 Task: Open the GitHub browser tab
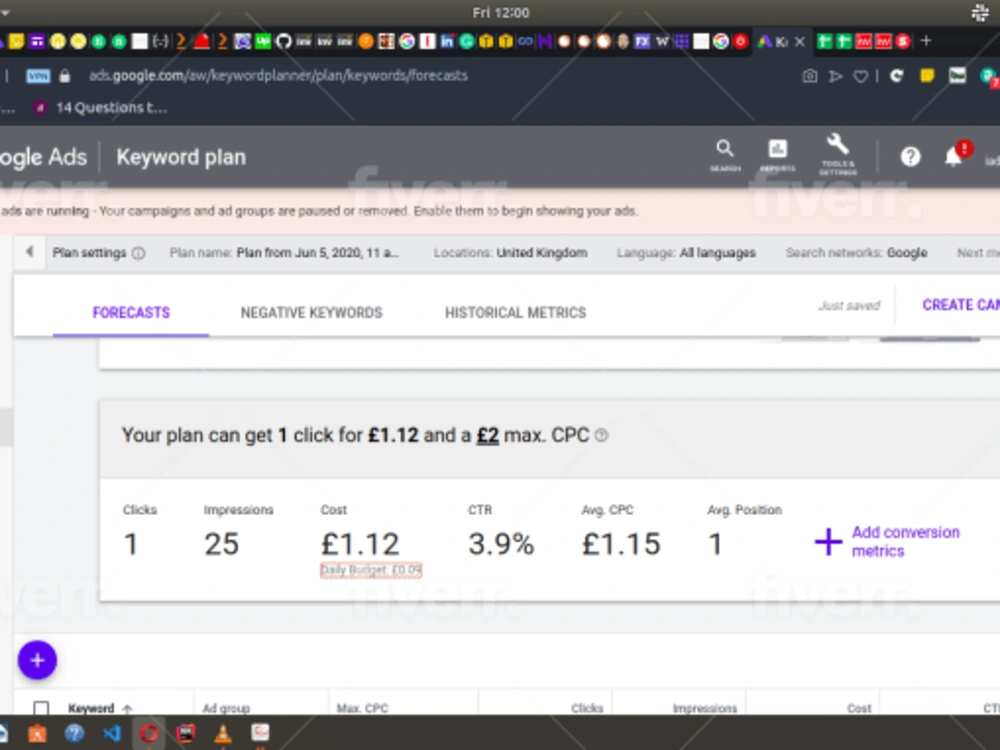(283, 41)
